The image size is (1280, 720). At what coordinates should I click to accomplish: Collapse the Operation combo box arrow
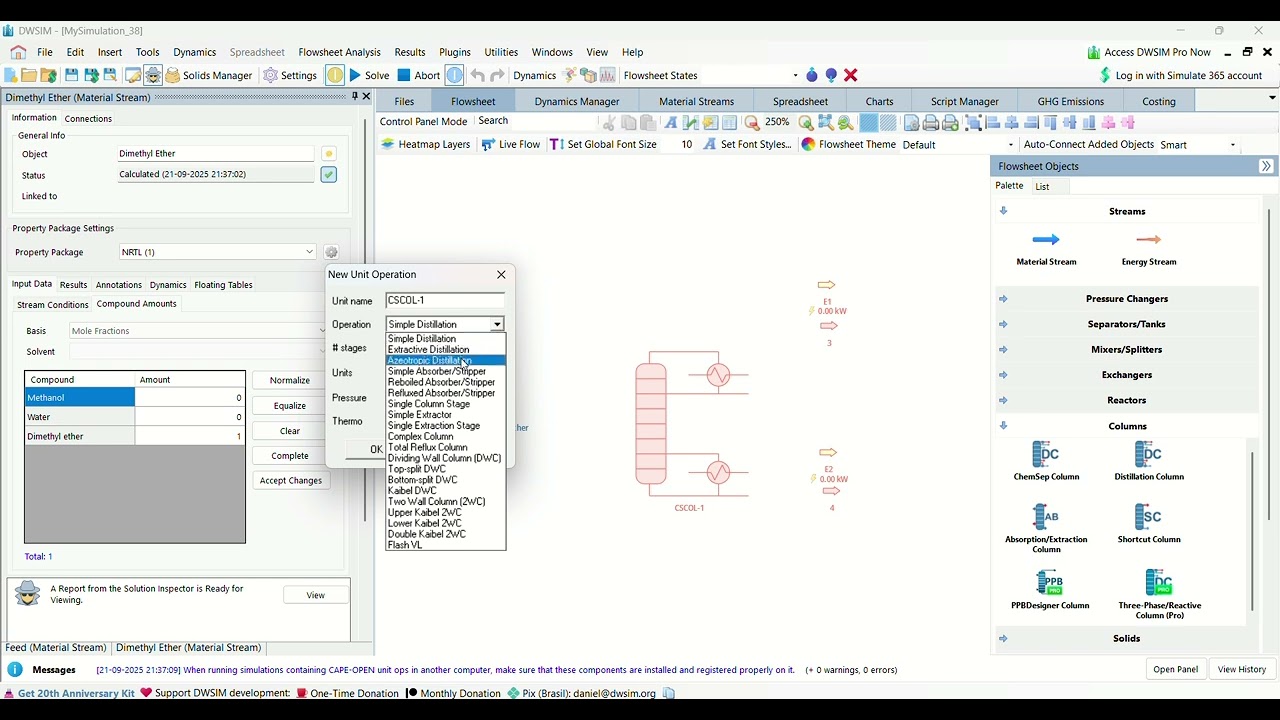point(497,325)
